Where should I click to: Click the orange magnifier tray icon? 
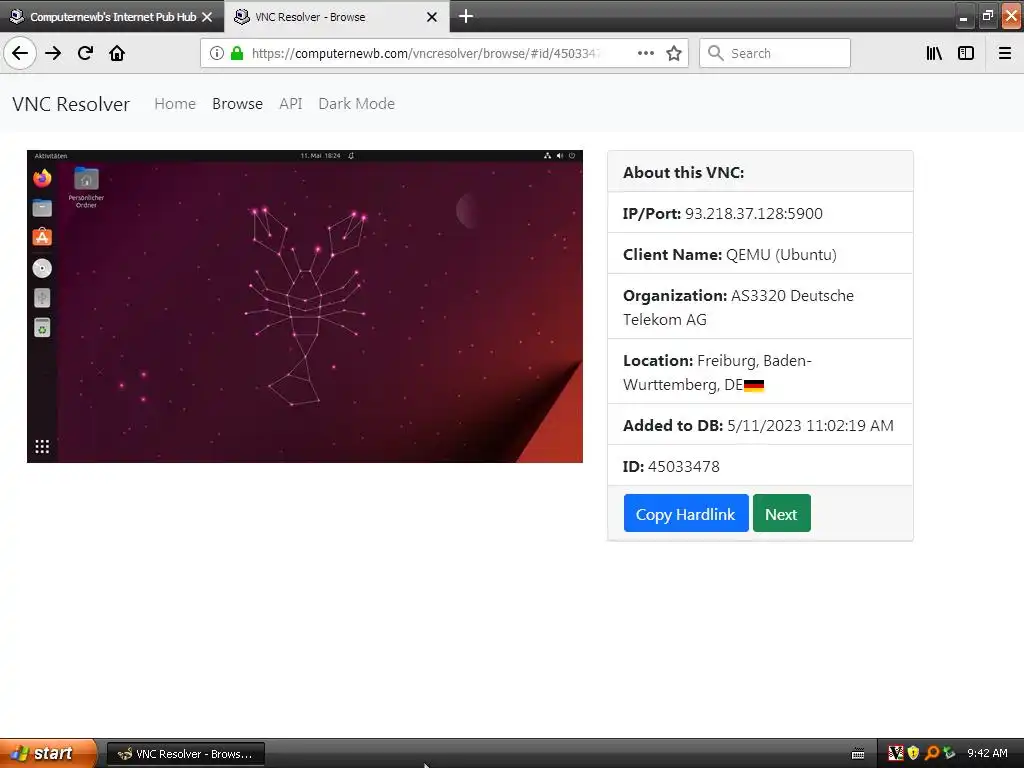click(x=931, y=753)
